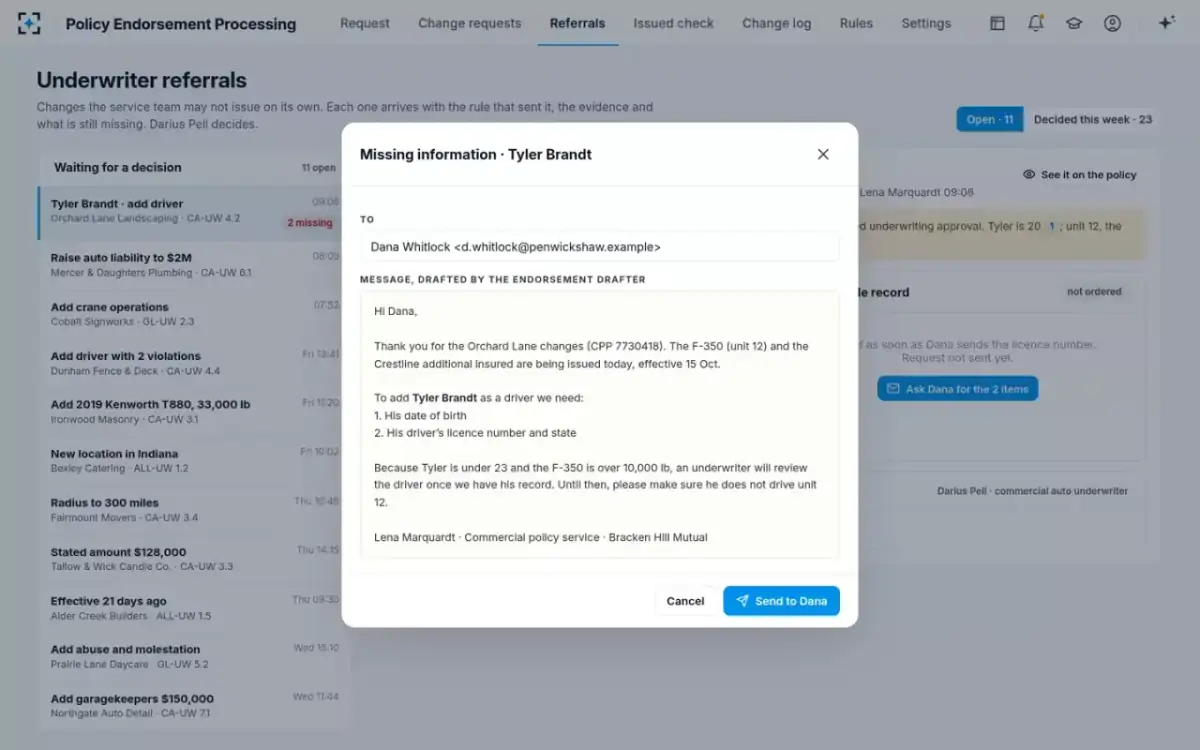Go to the Request tab
The image size is (1200, 750).
[365, 23]
